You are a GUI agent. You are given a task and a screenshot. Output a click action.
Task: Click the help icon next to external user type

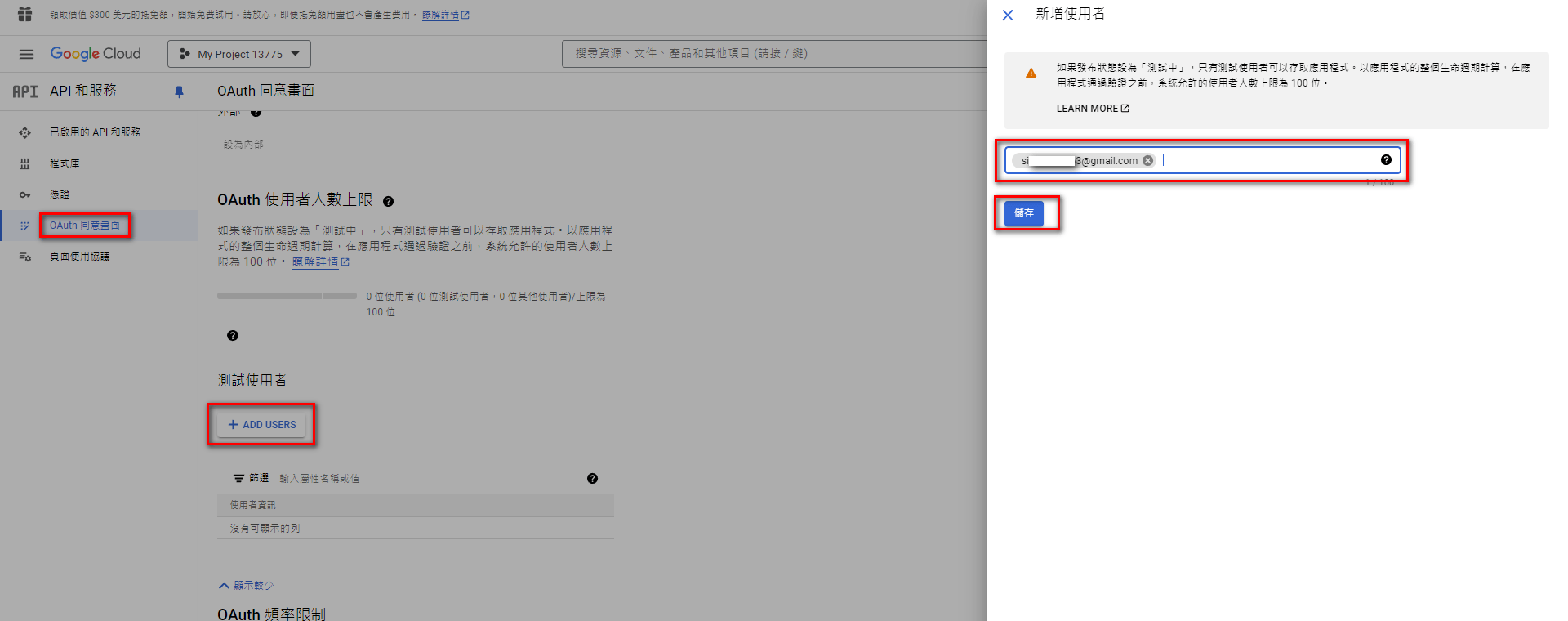(x=256, y=113)
